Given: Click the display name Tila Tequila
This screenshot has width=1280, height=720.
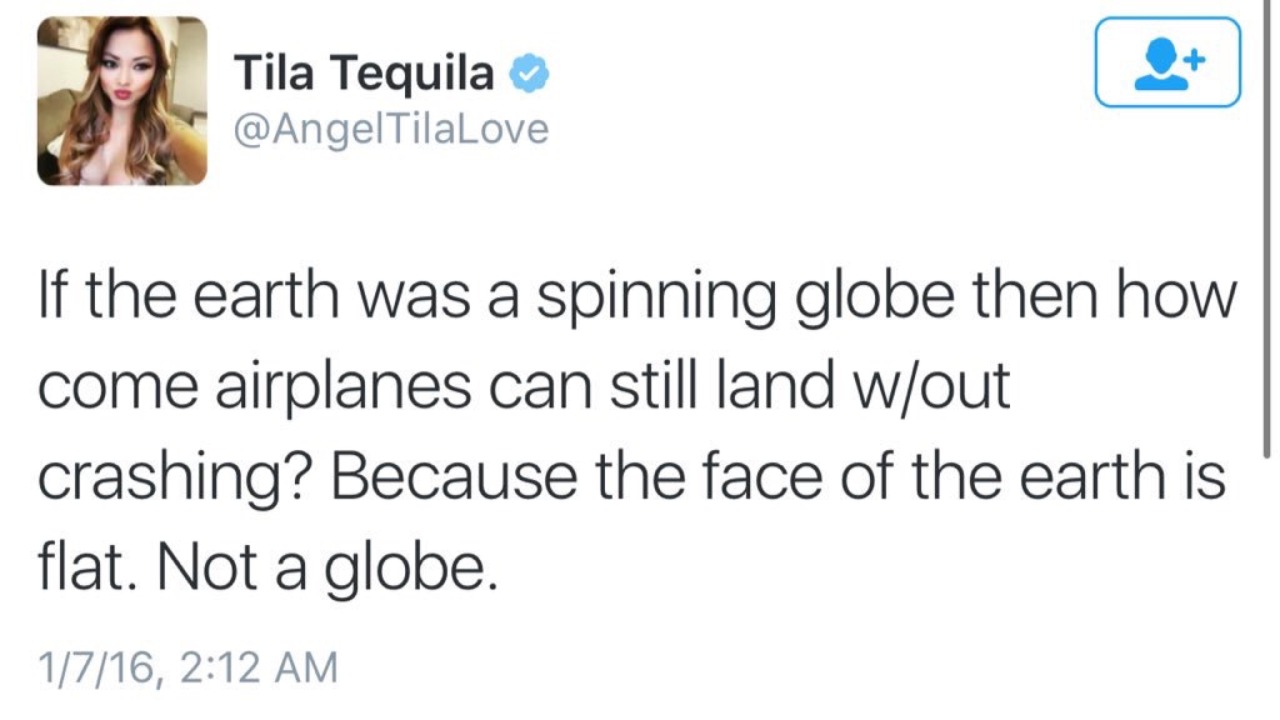Looking at the screenshot, I should [364, 72].
